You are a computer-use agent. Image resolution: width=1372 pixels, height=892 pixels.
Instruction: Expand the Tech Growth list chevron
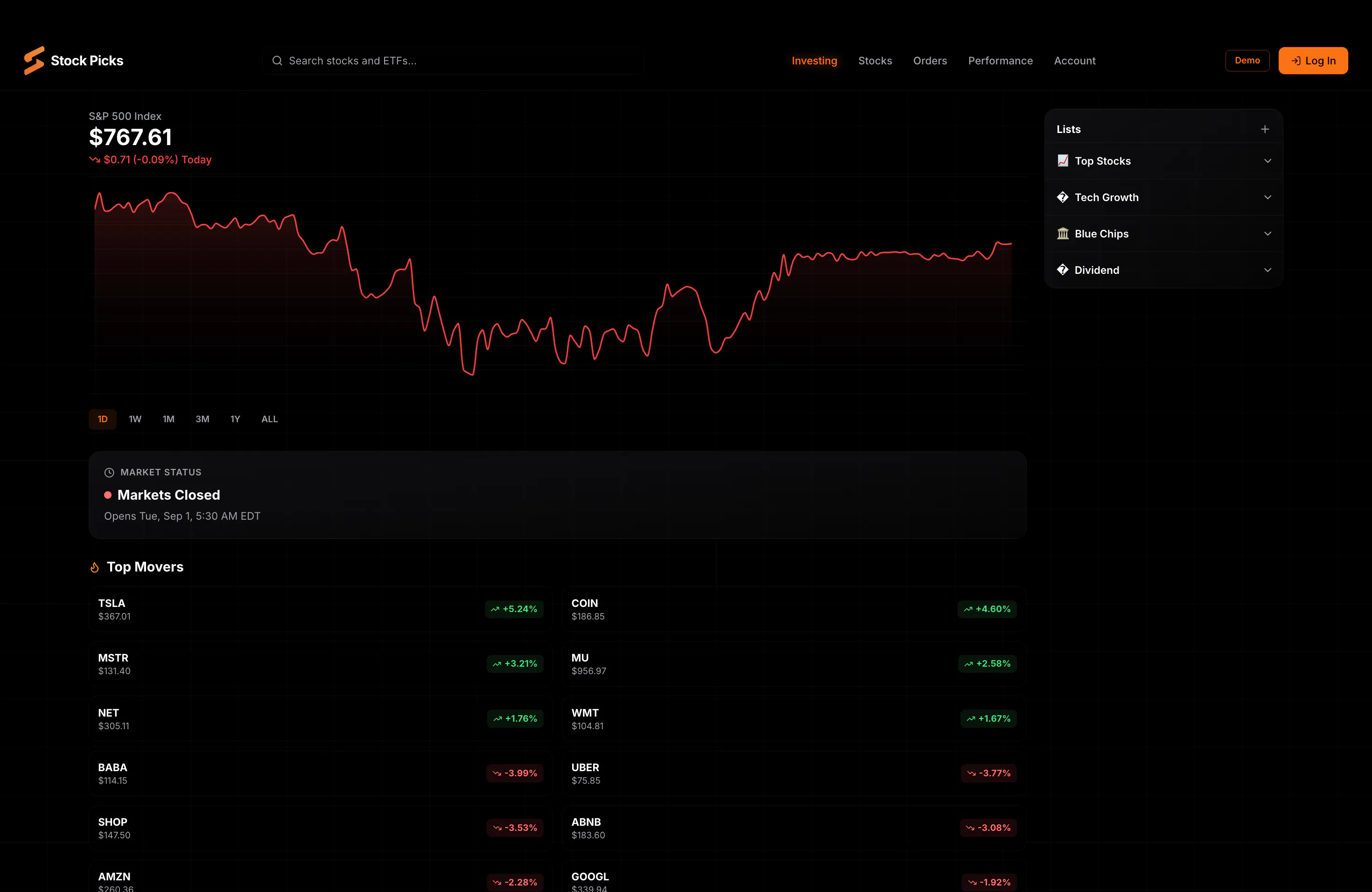[1267, 197]
